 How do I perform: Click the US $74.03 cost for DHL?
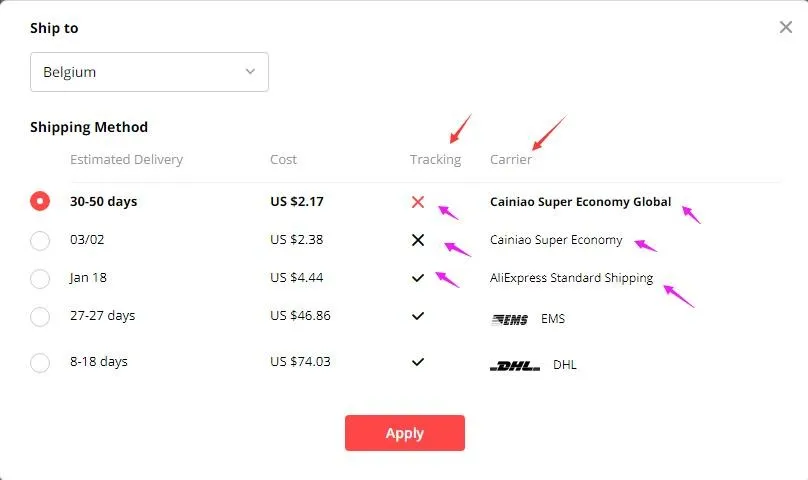coord(300,362)
